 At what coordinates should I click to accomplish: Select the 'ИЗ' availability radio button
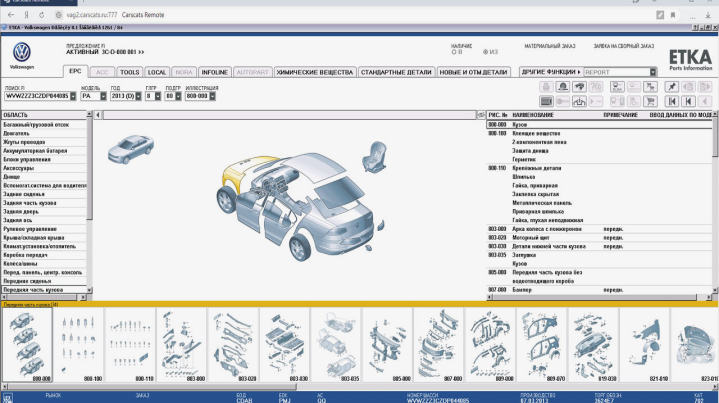coord(486,52)
